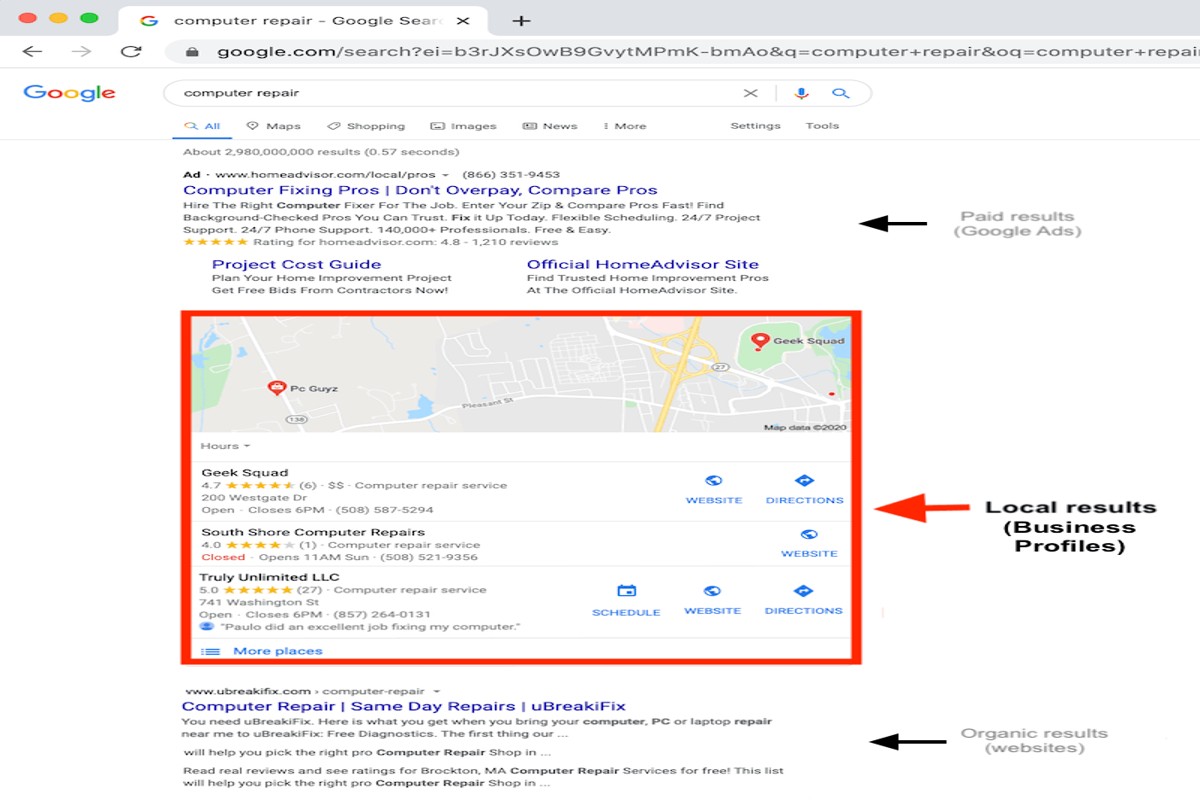The image size is (1200, 800).
Task: Reload the page with refresh icon
Action: point(130,51)
